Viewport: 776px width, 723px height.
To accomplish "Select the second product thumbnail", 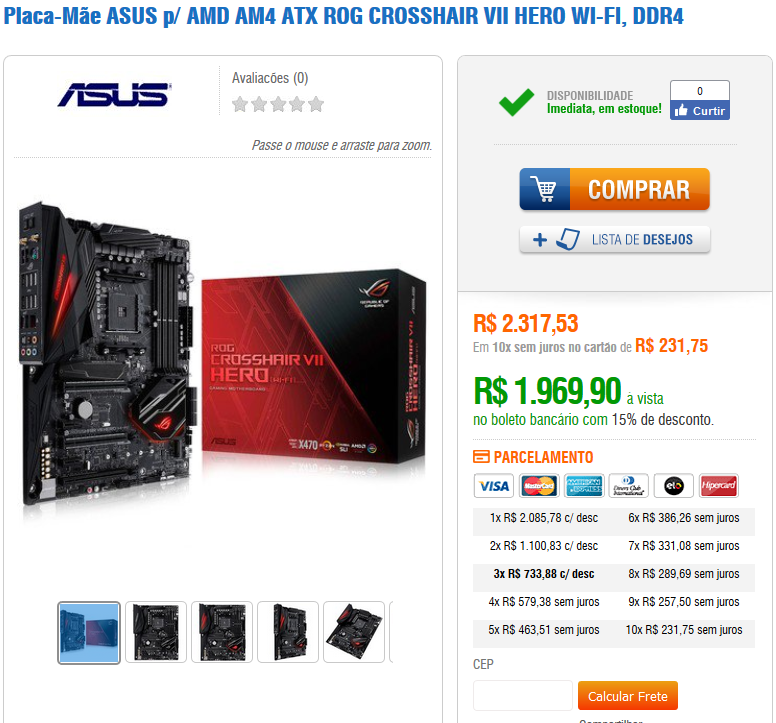I will pyautogui.click(x=156, y=632).
